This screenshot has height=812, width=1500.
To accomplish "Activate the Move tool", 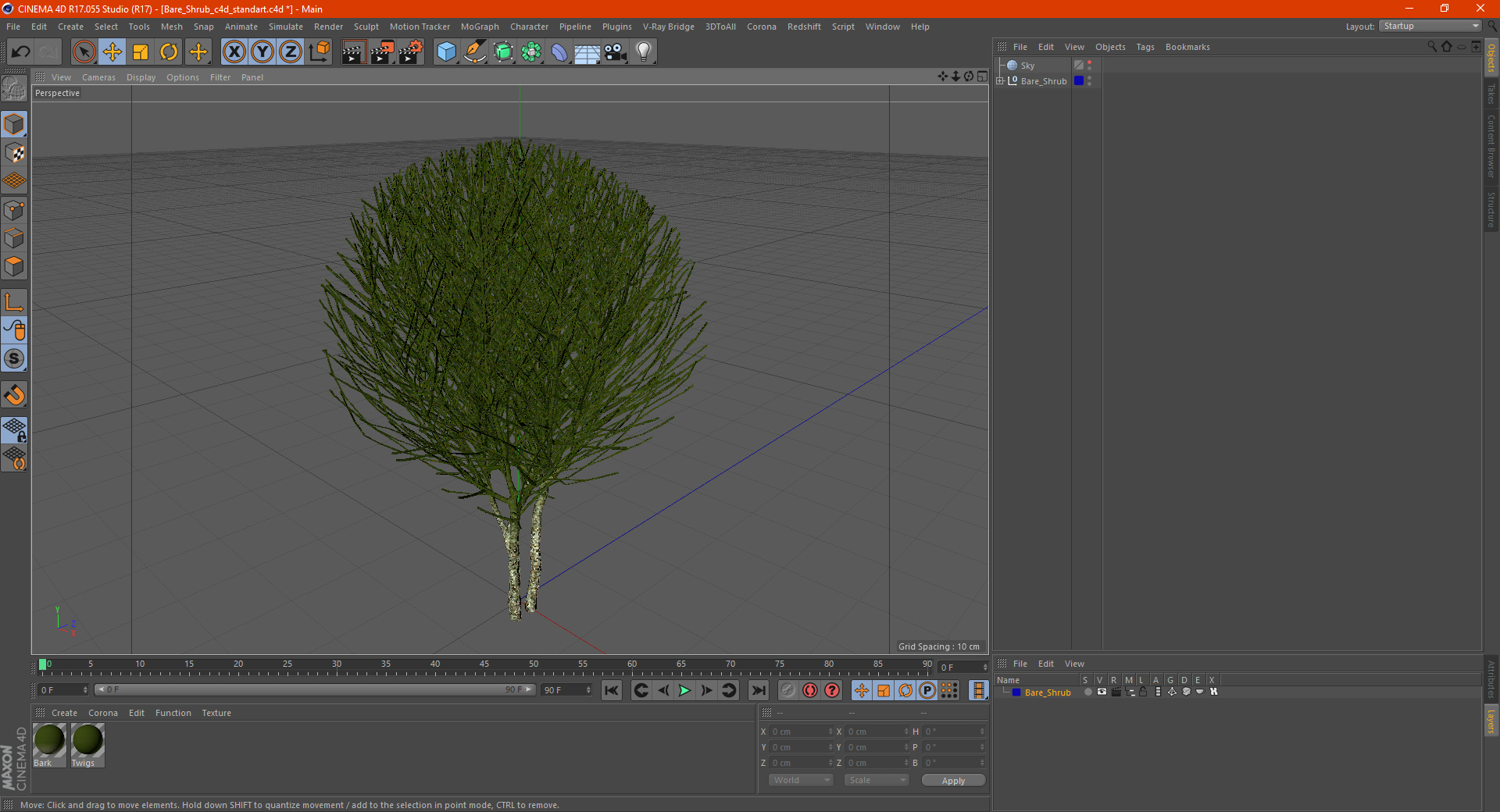I will pos(112,52).
